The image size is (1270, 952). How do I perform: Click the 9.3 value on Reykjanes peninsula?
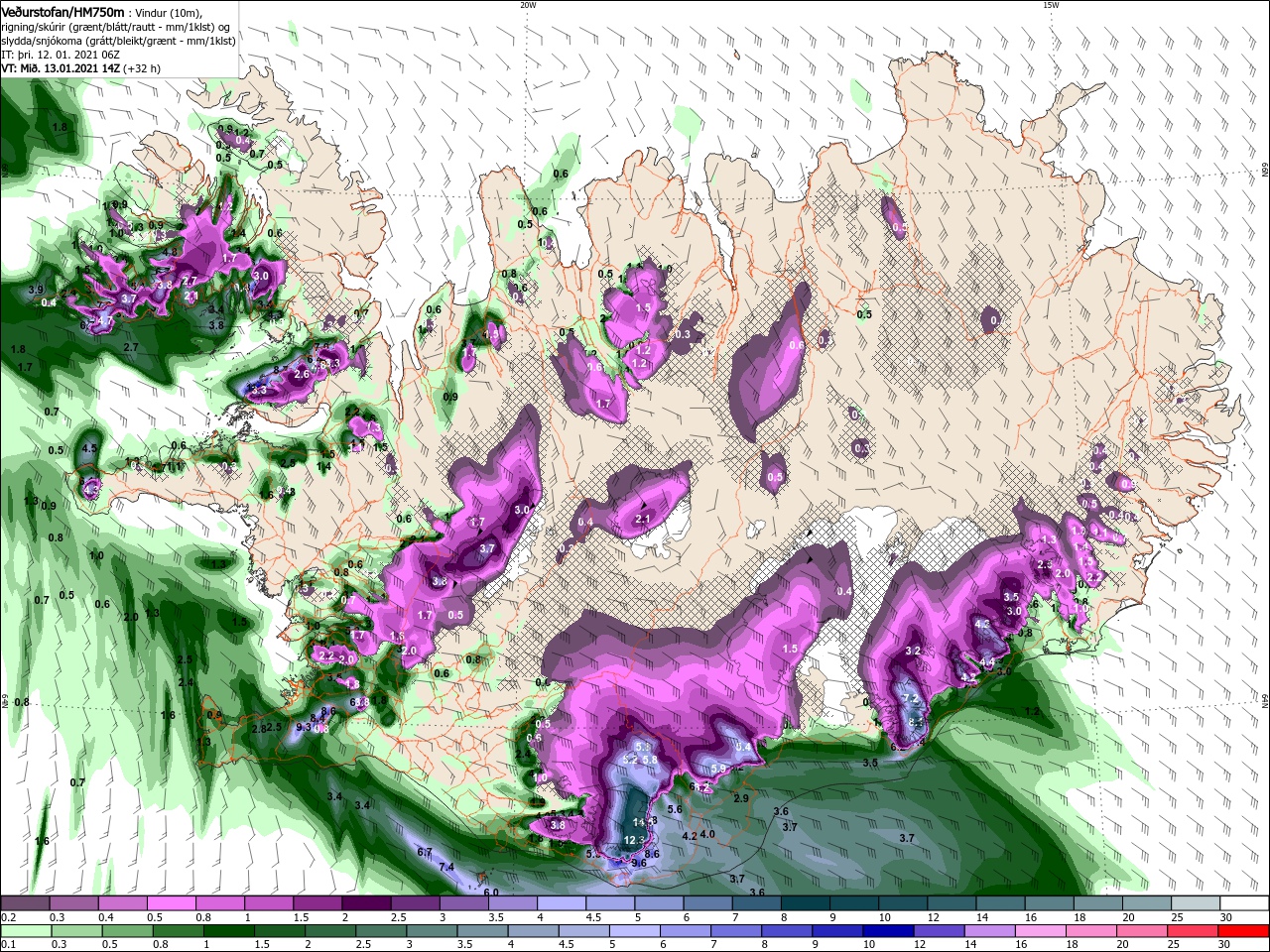point(305,727)
